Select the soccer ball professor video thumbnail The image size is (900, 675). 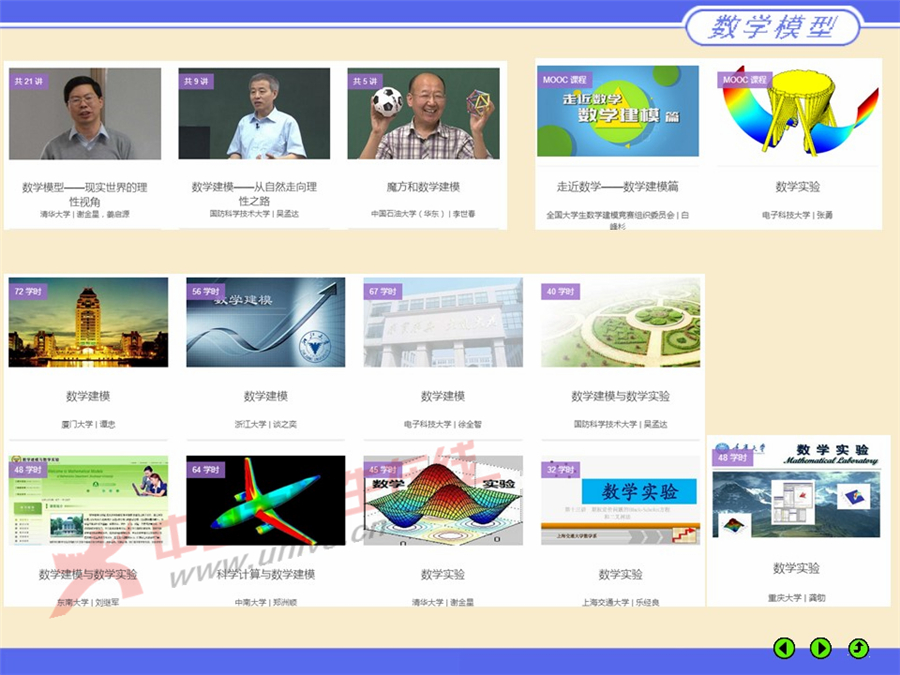pyautogui.click(x=423, y=114)
